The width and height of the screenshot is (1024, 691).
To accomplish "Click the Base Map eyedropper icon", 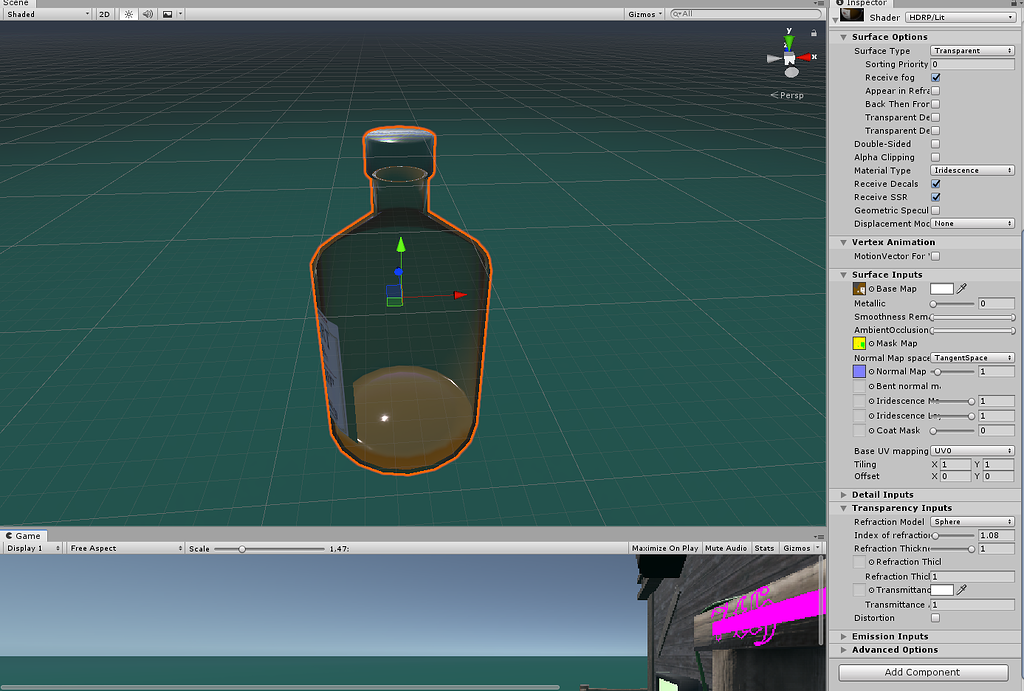I will (962, 289).
